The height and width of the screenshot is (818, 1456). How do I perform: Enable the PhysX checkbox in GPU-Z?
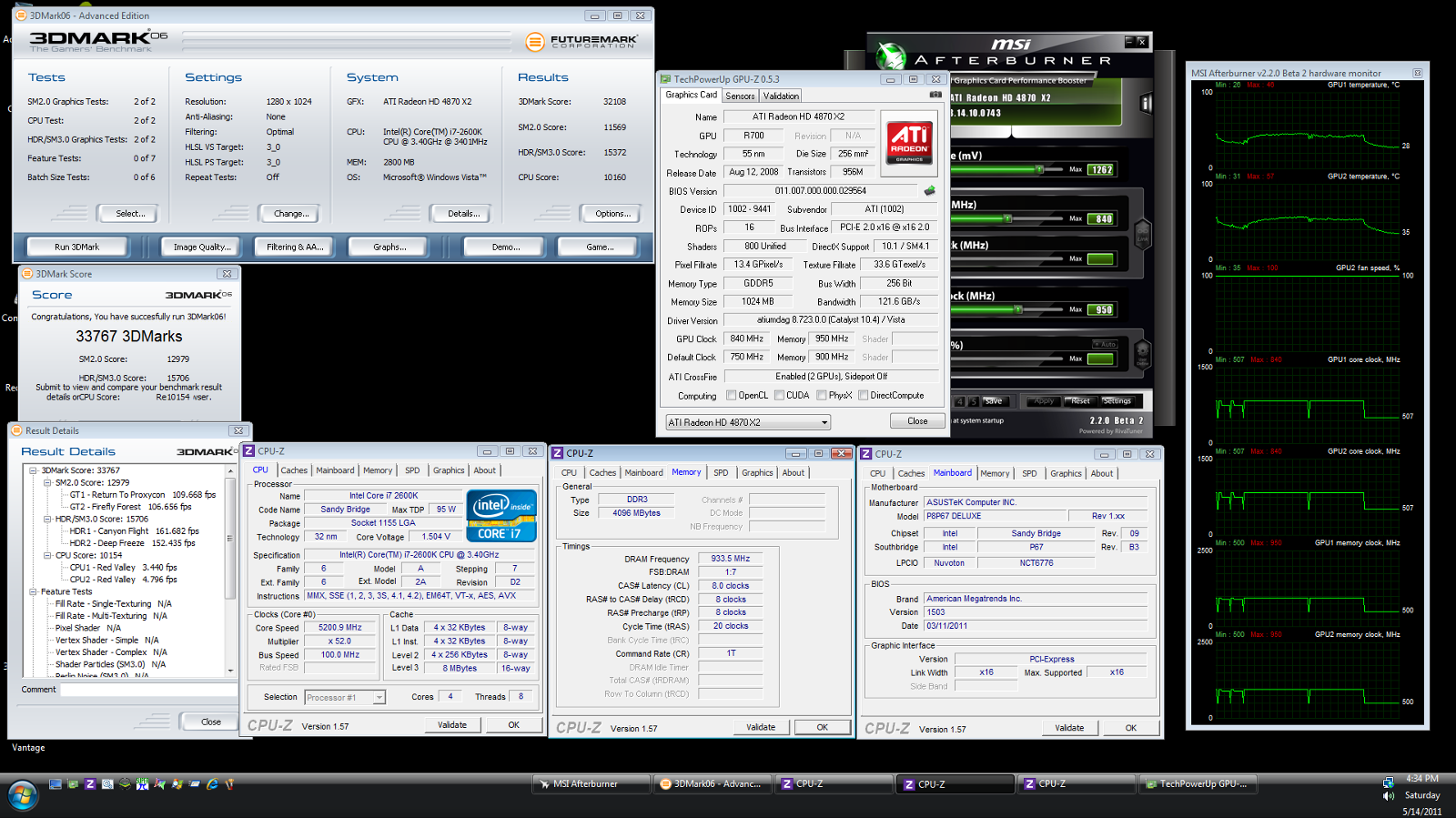(x=822, y=395)
